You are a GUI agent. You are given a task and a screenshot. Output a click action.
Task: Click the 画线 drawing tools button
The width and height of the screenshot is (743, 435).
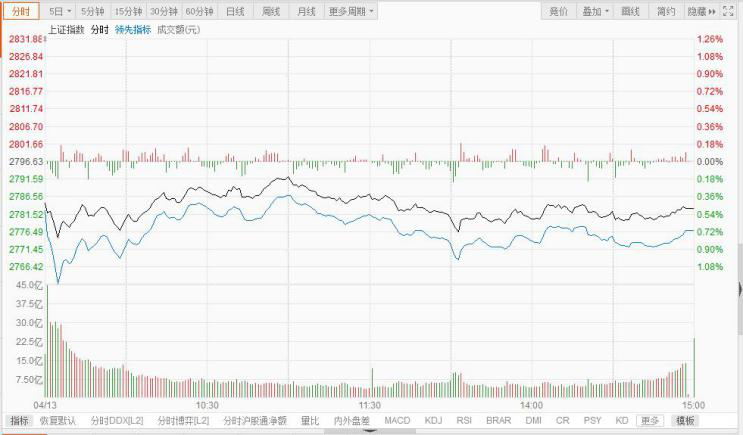point(630,11)
